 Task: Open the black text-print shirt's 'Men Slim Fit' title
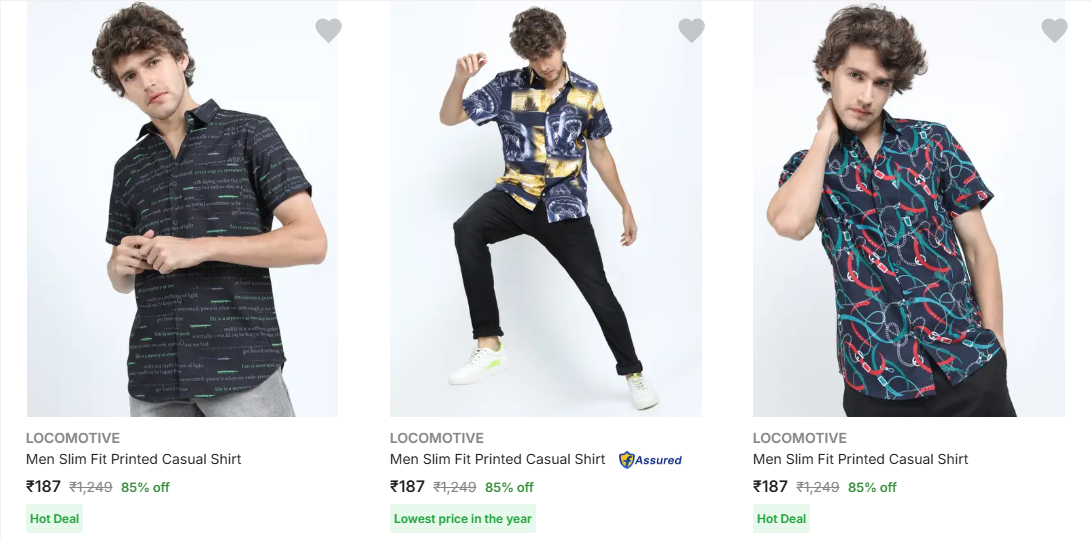[x=134, y=459]
